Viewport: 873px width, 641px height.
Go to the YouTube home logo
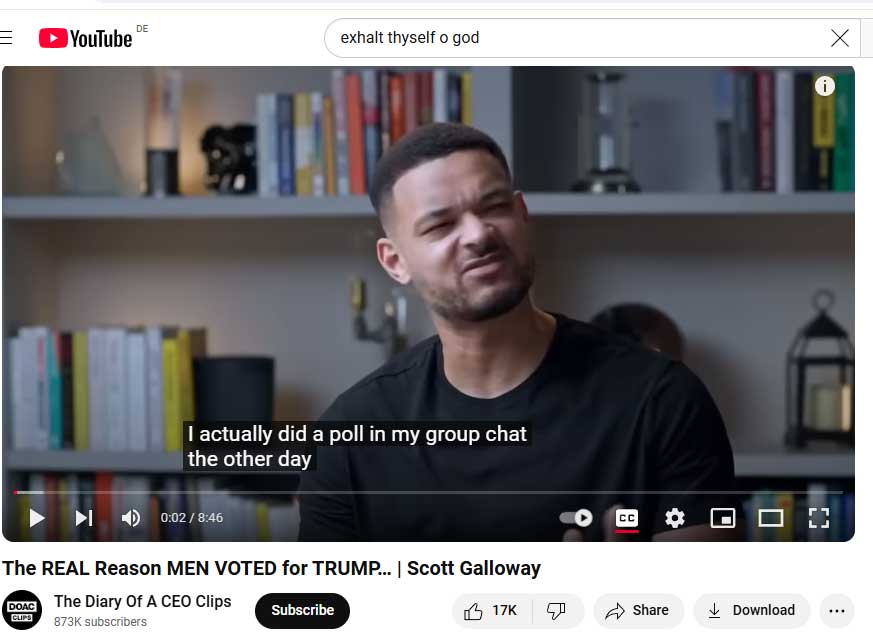pos(86,38)
